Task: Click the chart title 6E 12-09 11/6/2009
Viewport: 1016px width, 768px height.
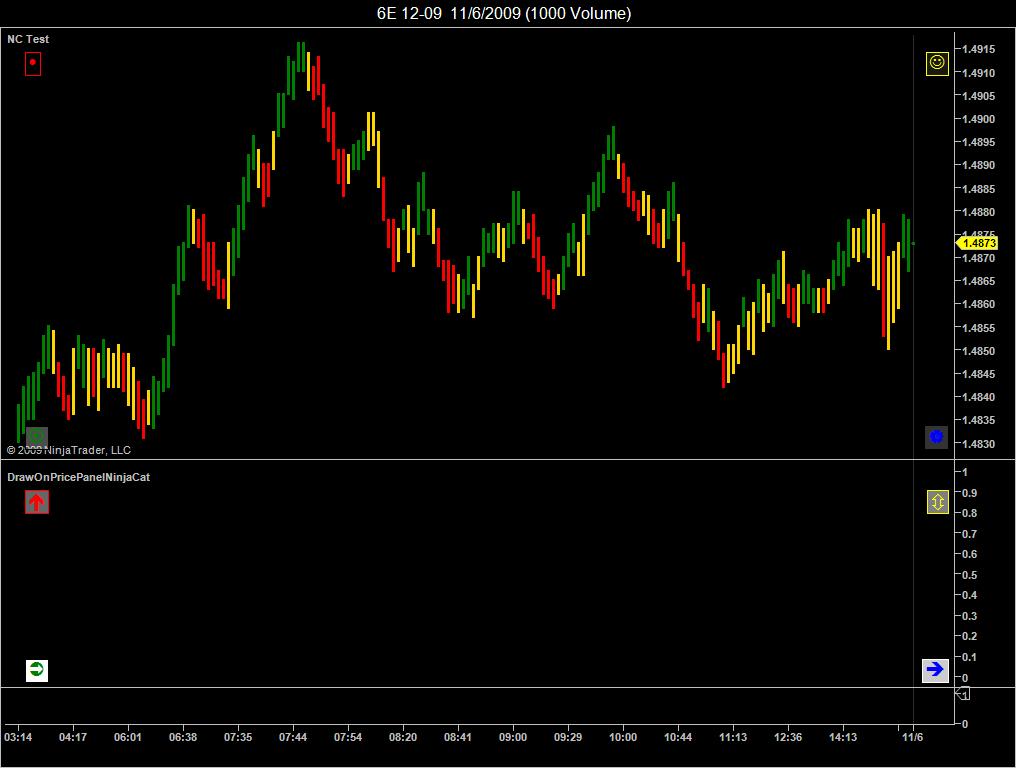Action: click(x=504, y=14)
